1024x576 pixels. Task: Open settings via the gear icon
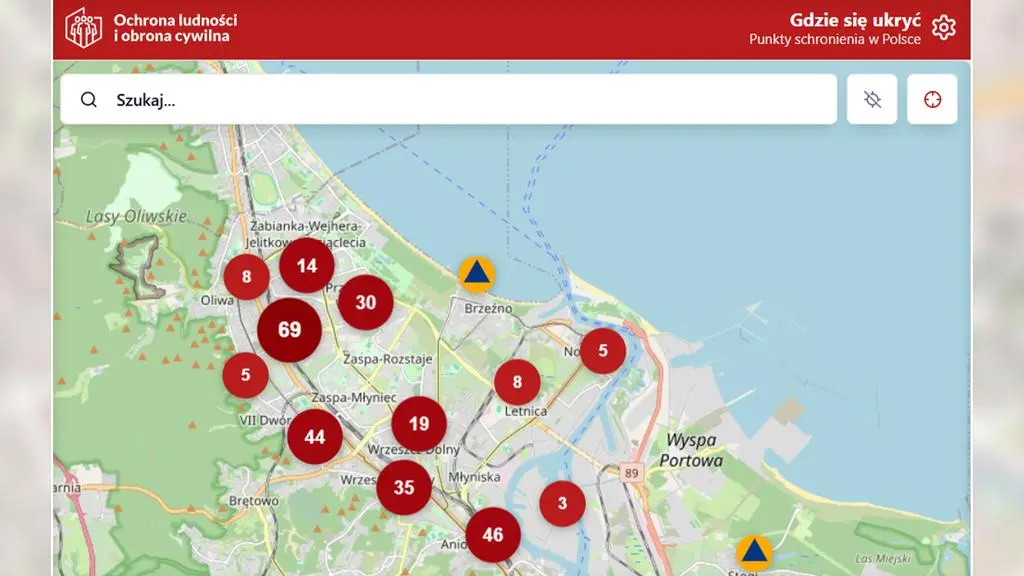[944, 28]
